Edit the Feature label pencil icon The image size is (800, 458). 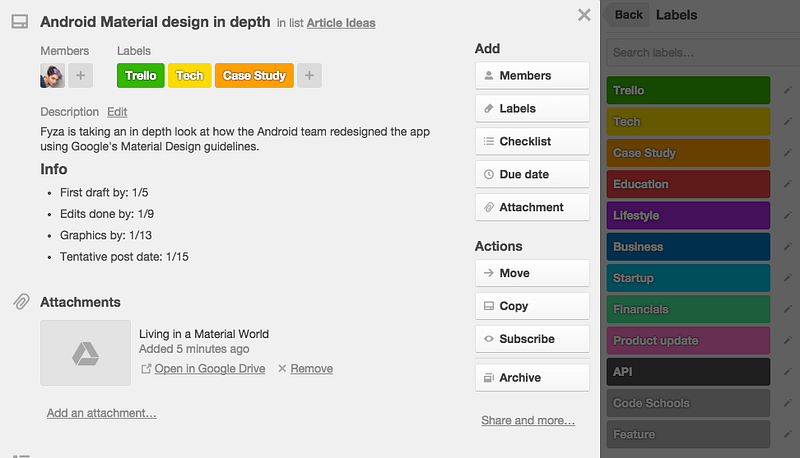788,434
